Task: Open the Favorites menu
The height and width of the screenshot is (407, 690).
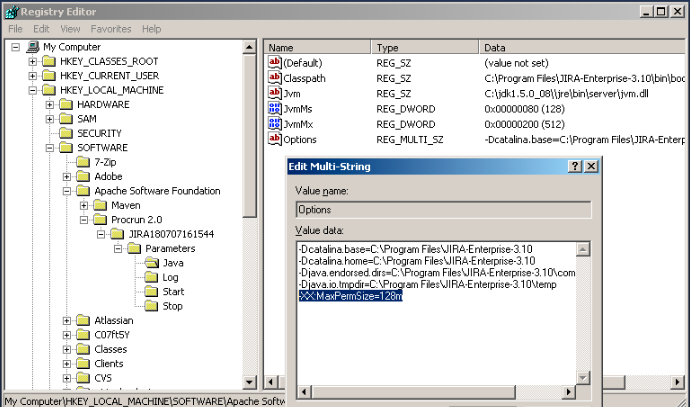Action: coord(110,29)
